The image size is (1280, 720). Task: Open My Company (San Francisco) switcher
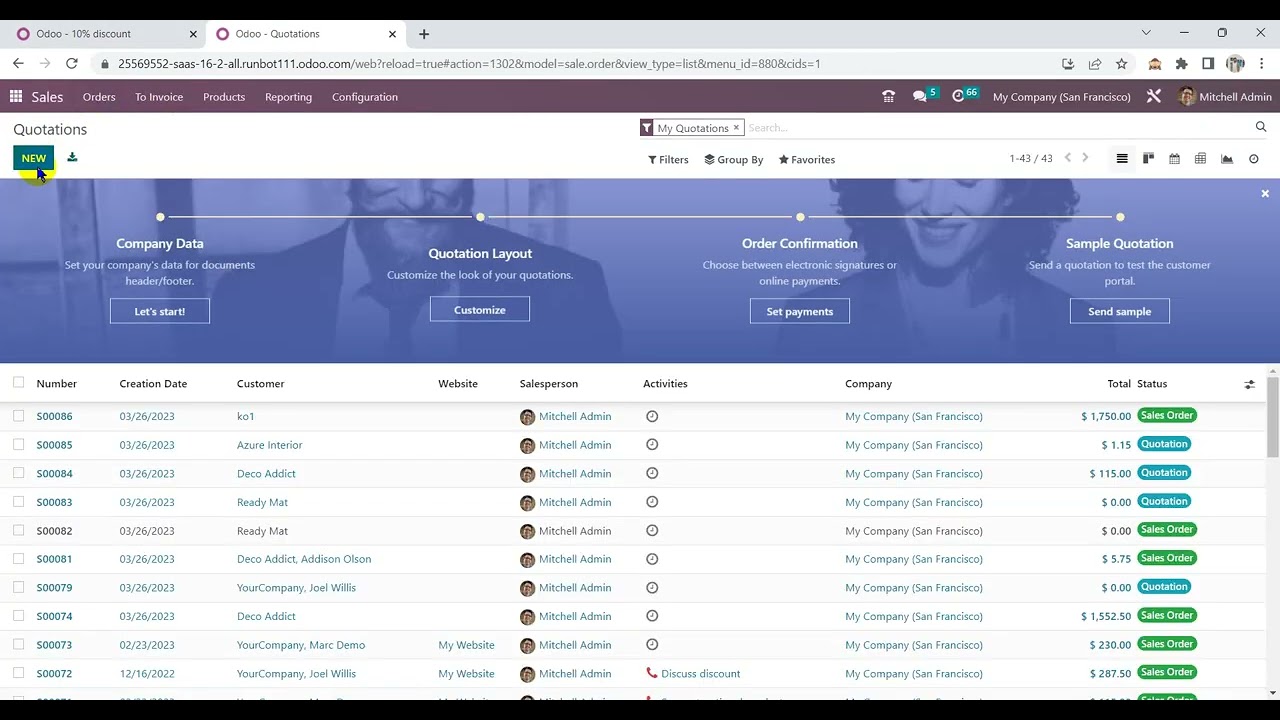coord(1061,97)
